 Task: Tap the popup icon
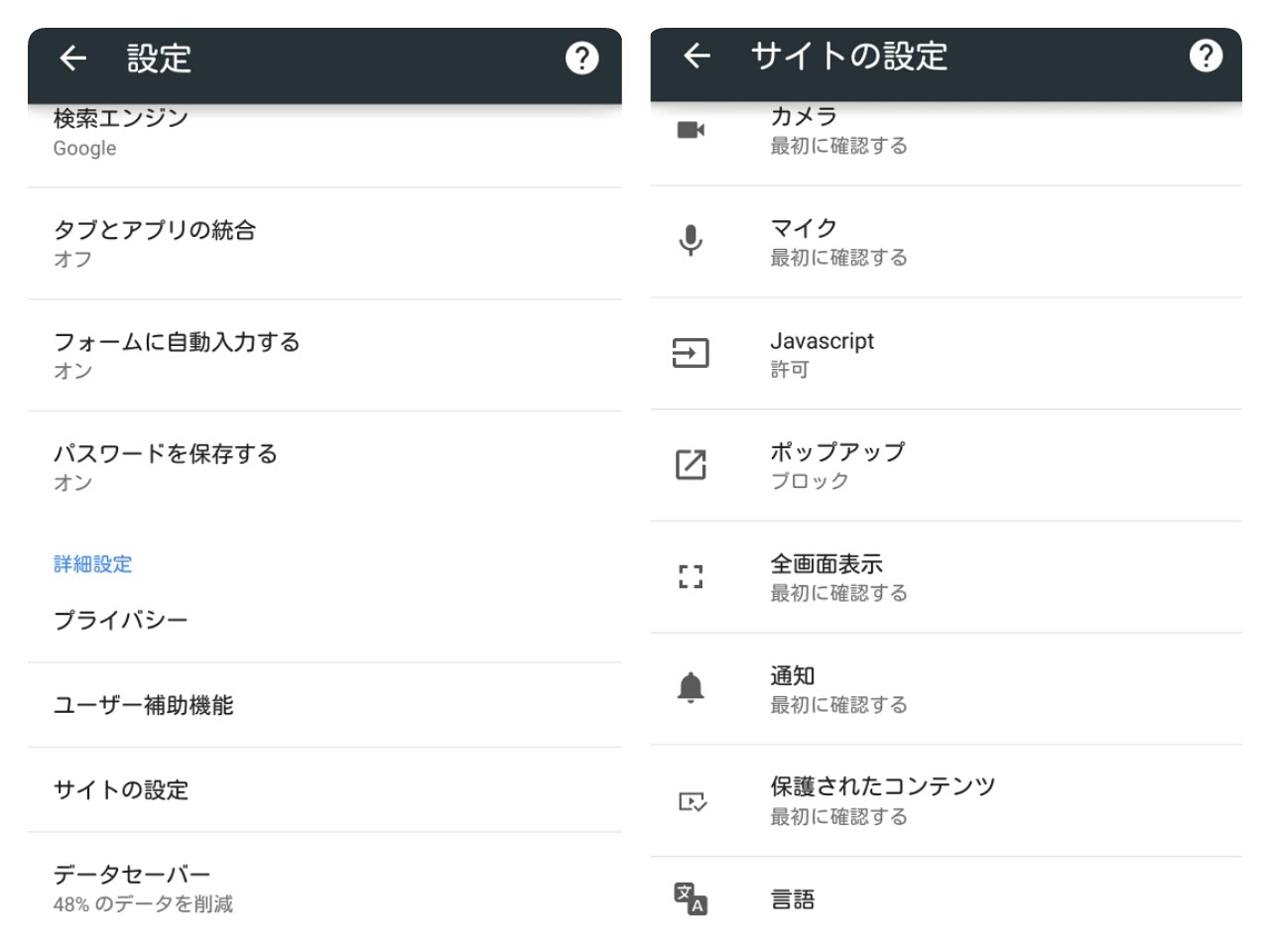coord(691,464)
